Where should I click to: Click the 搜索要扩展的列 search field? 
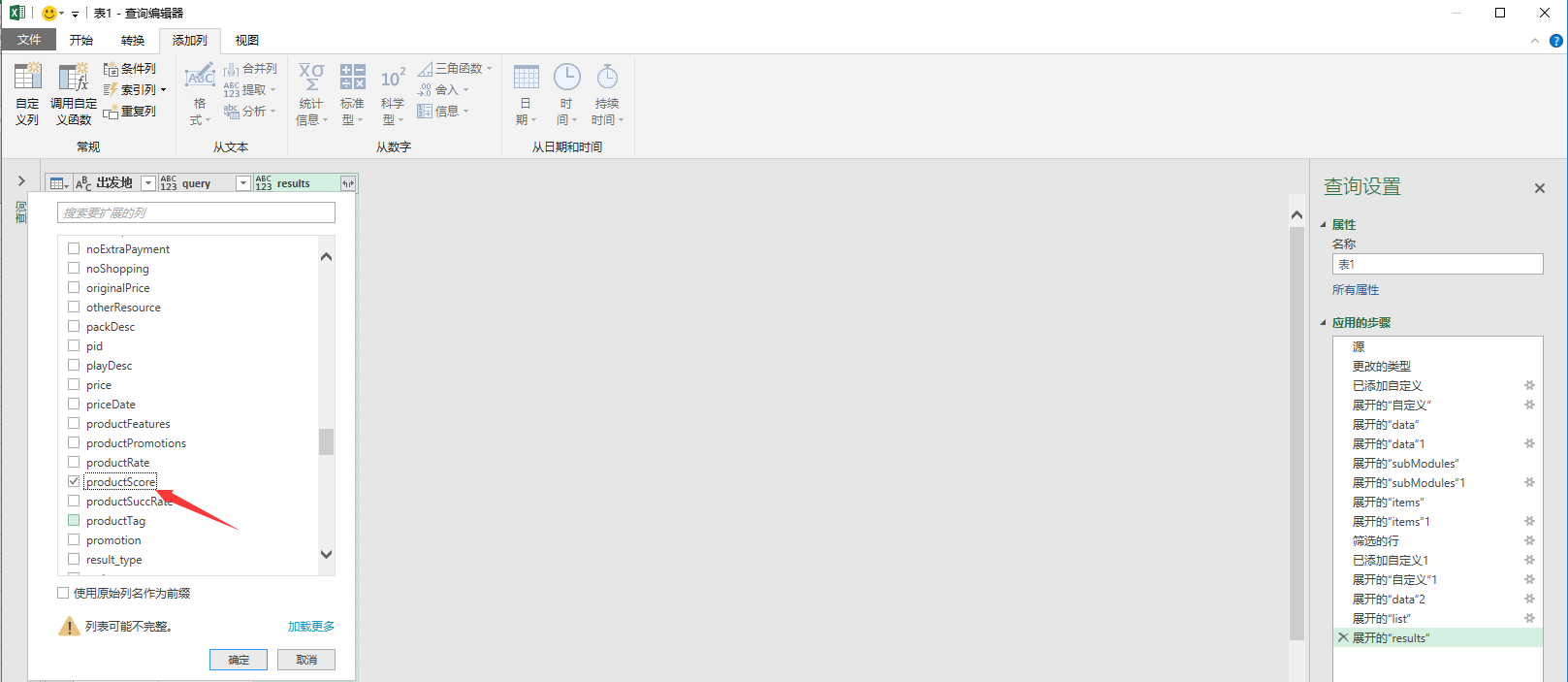196,212
